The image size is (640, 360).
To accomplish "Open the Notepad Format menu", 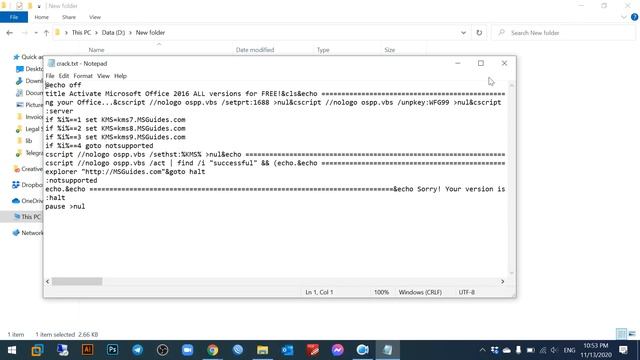I will coord(83,76).
